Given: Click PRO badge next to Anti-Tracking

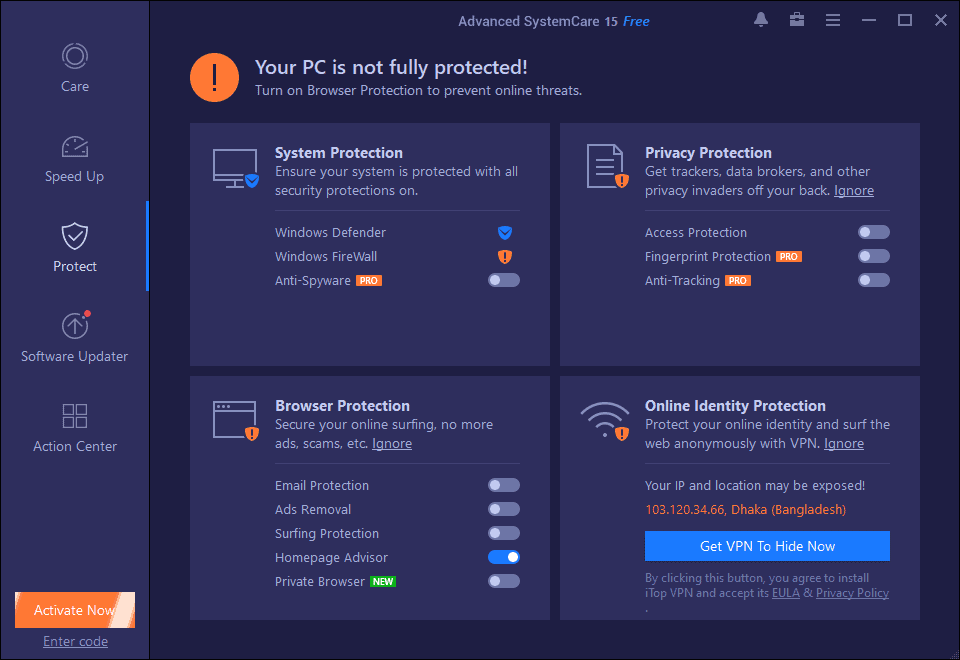Looking at the screenshot, I should [738, 280].
